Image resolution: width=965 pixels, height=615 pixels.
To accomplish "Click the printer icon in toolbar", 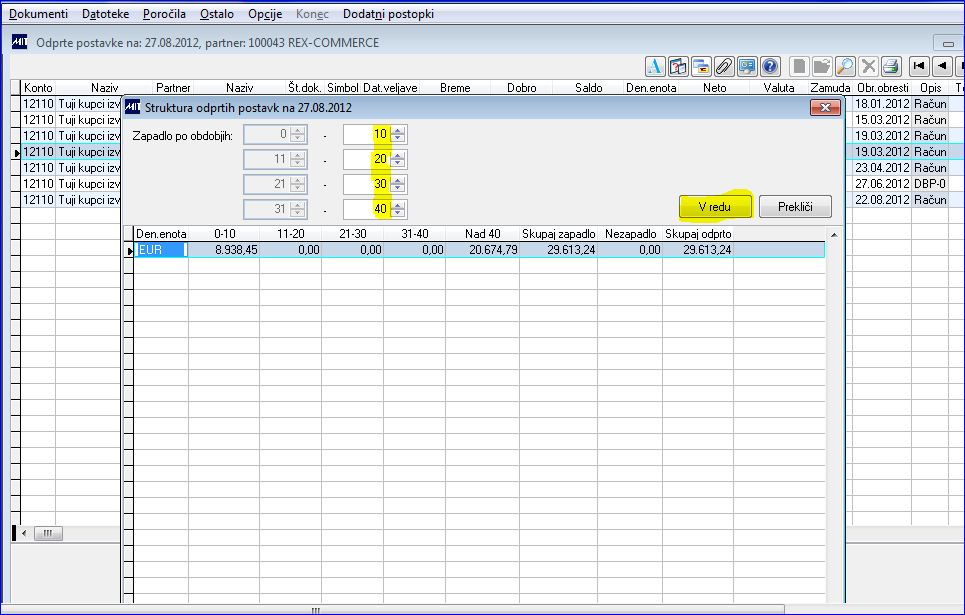I will coord(891,66).
